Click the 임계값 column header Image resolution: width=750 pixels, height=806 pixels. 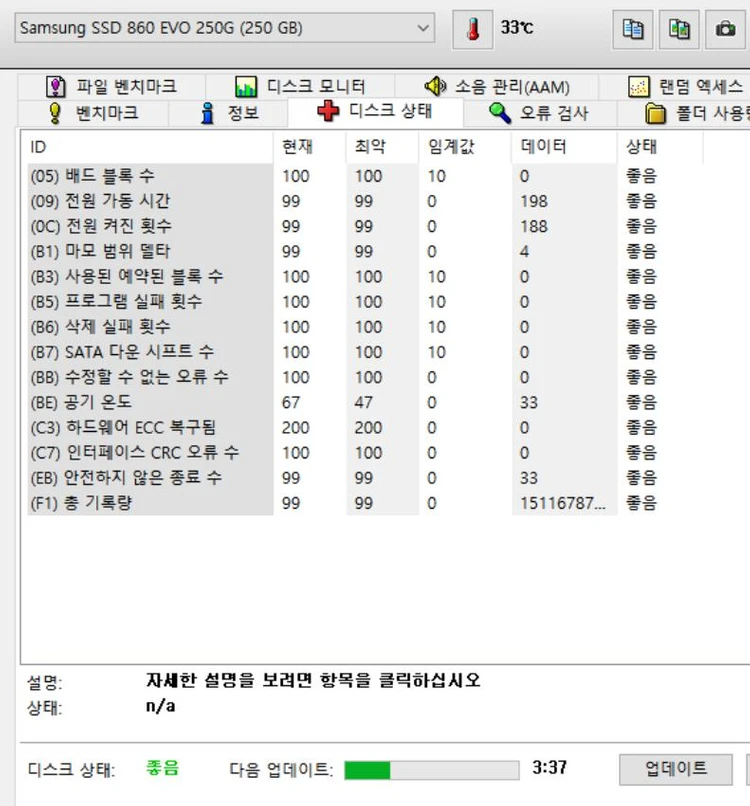pyautogui.click(x=465, y=147)
